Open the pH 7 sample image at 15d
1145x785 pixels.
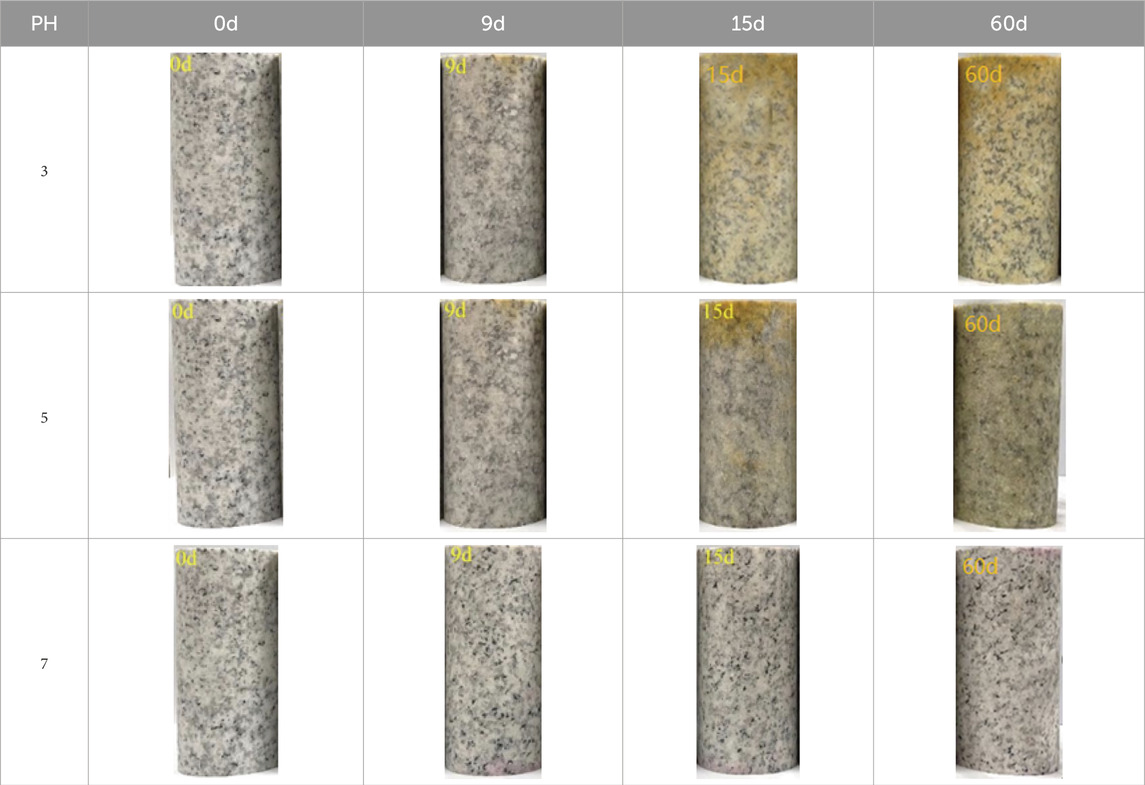pyautogui.click(x=748, y=662)
